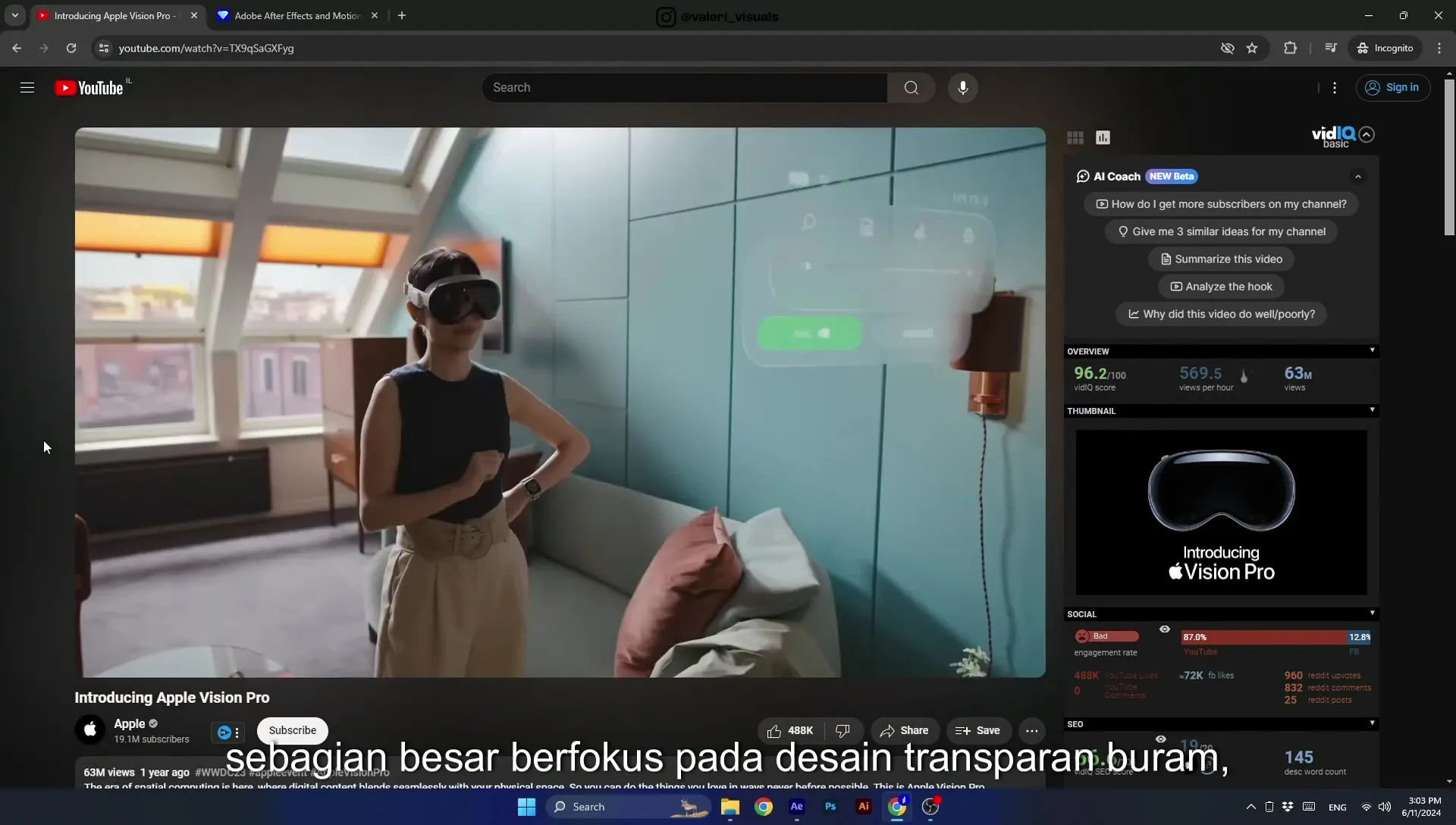Image resolution: width=1456 pixels, height=825 pixels.
Task: Go to the YouTube home logo
Action: pyautogui.click(x=89, y=88)
